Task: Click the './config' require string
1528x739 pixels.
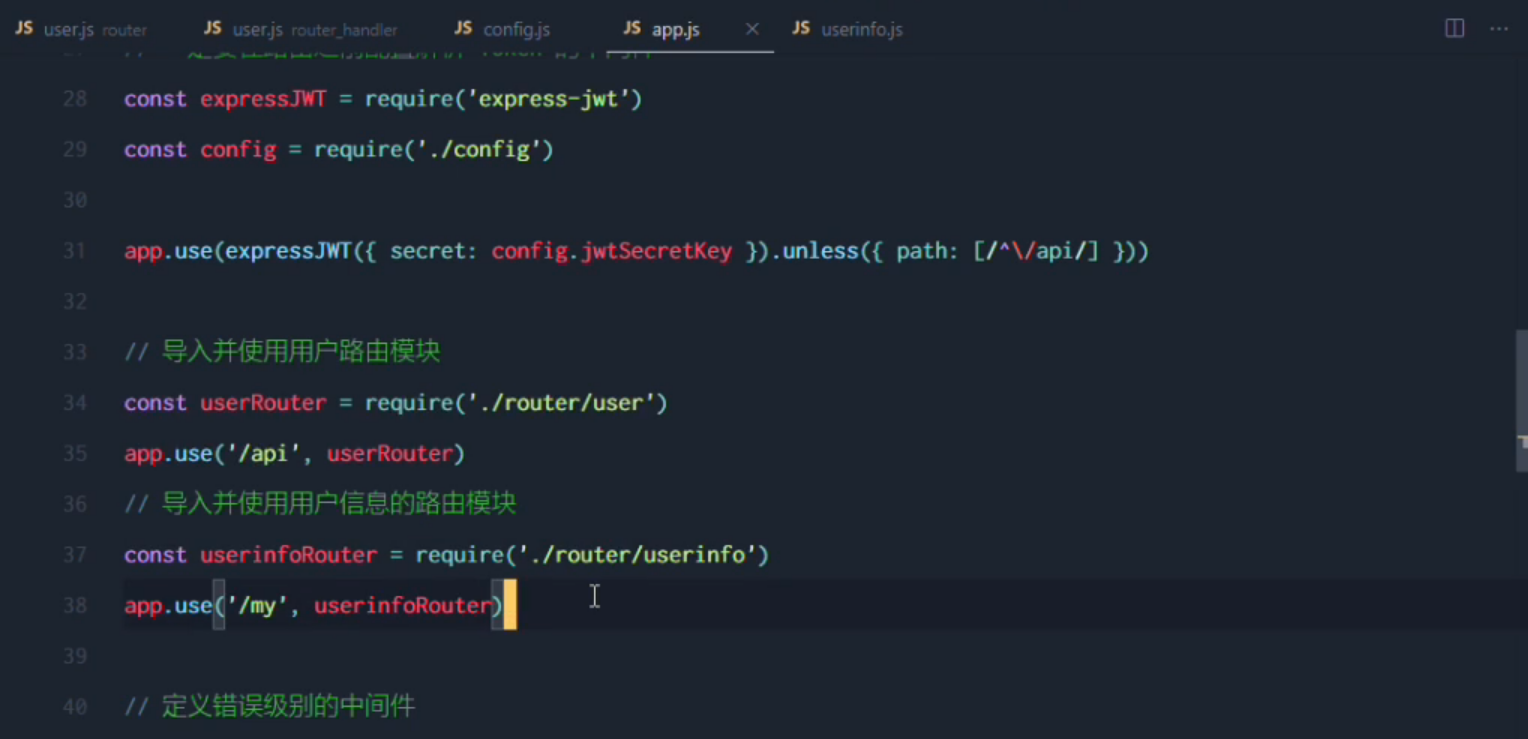Action: 479,150
